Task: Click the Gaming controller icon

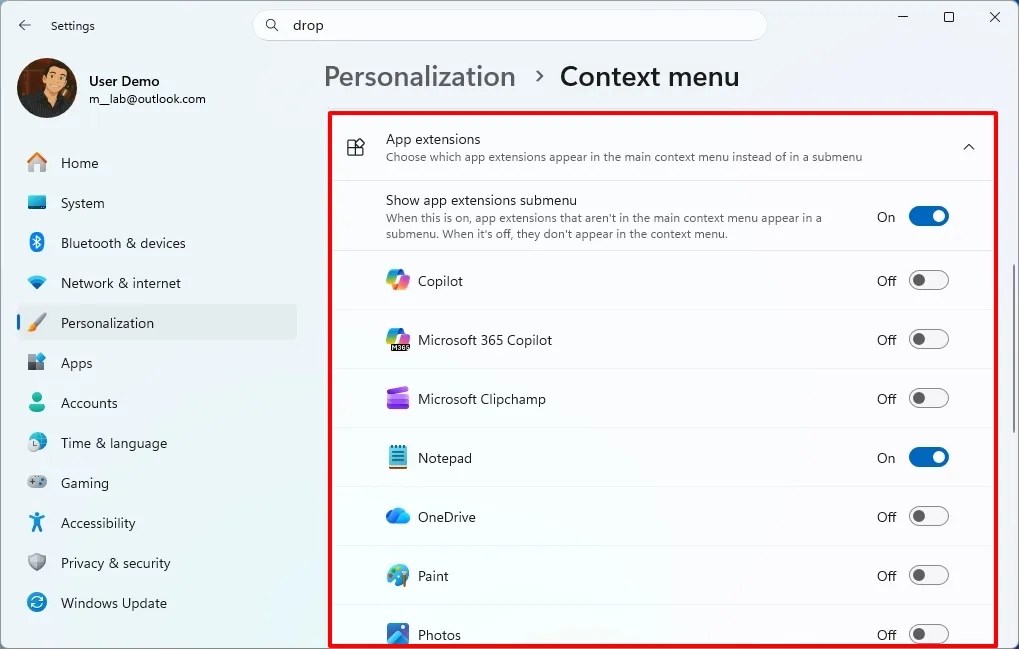Action: [37, 482]
